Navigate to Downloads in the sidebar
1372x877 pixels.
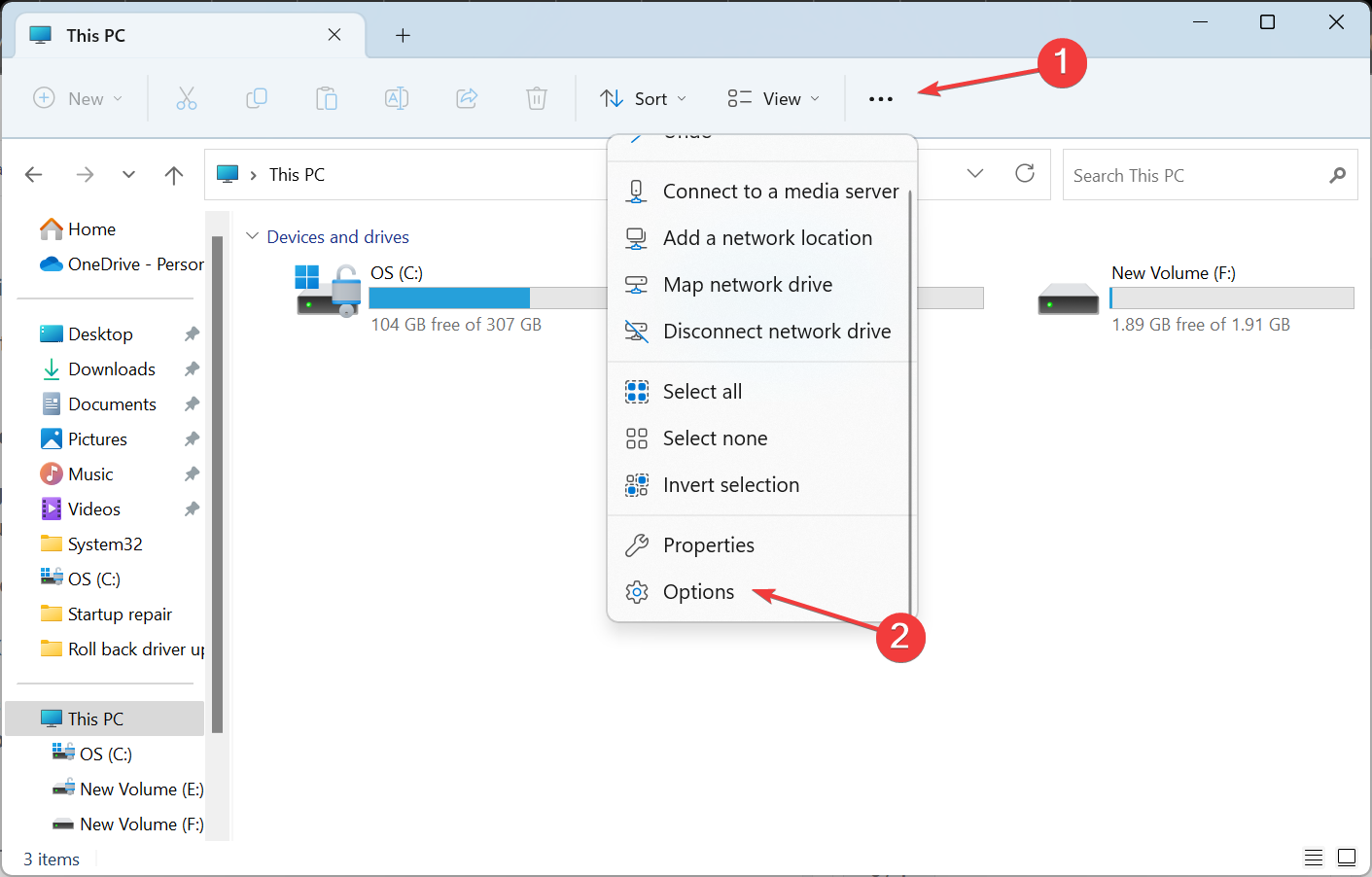(111, 368)
